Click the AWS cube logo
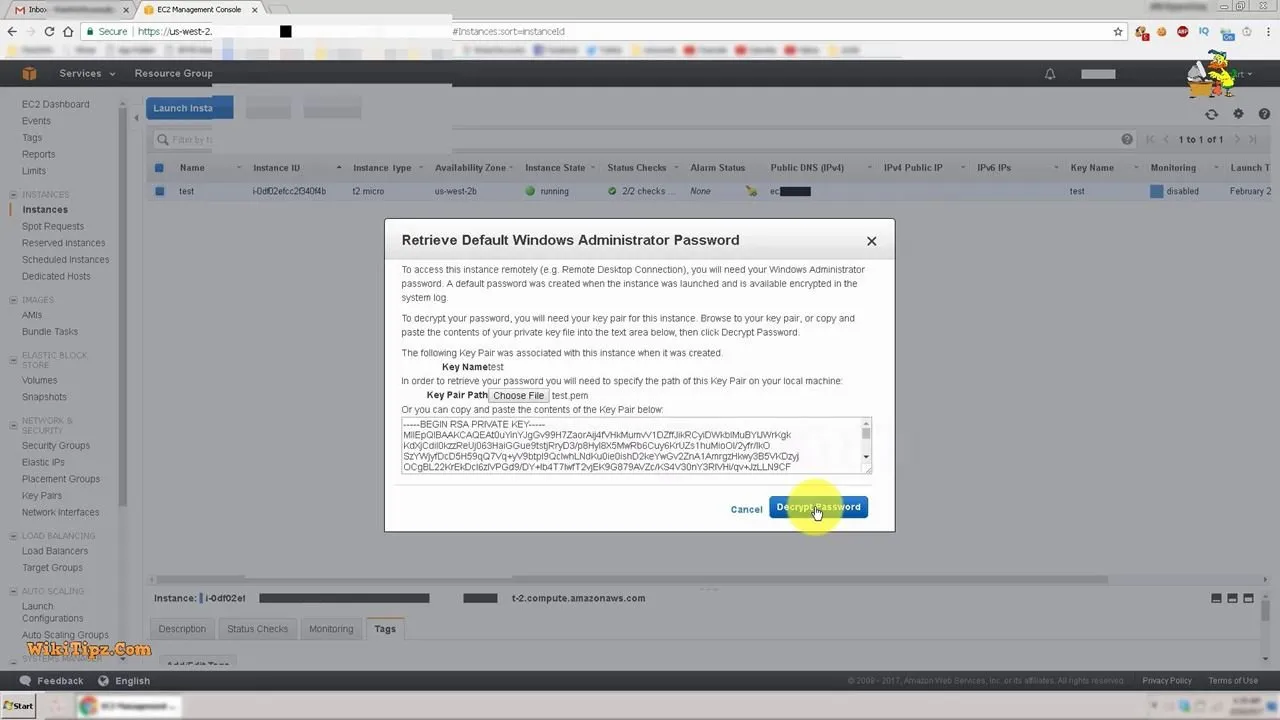 30,73
